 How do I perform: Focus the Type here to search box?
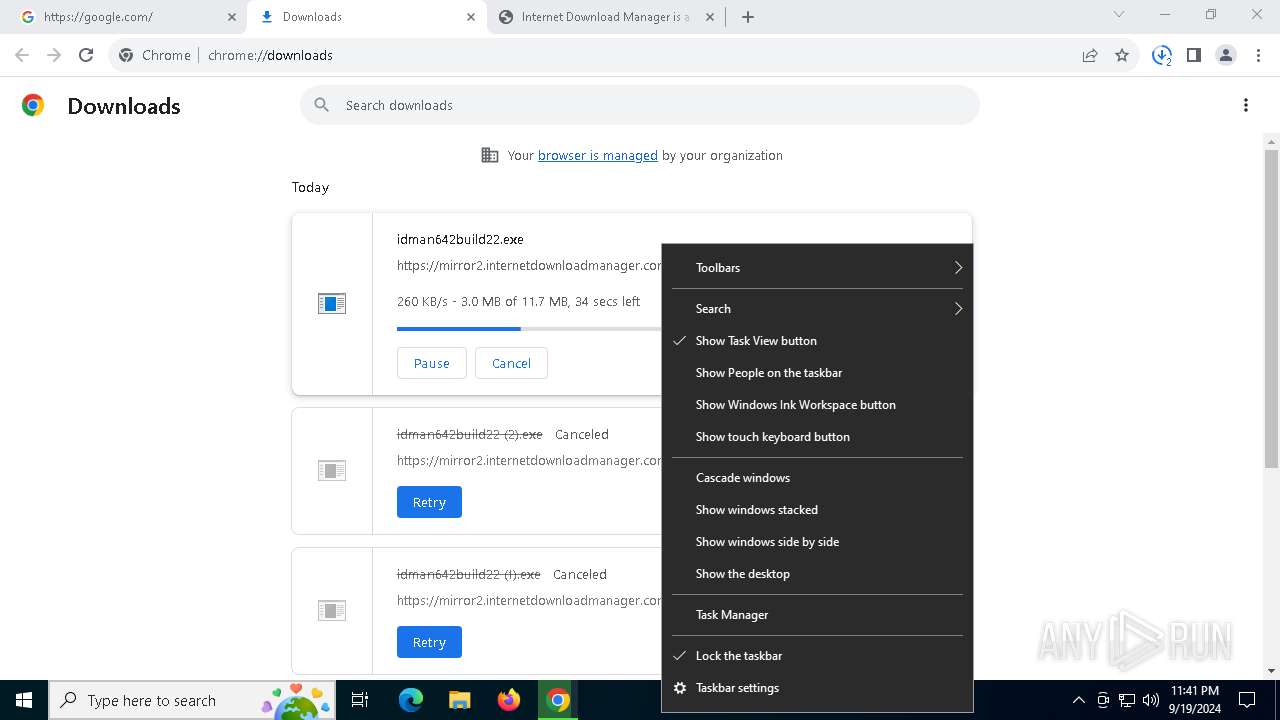[191, 700]
